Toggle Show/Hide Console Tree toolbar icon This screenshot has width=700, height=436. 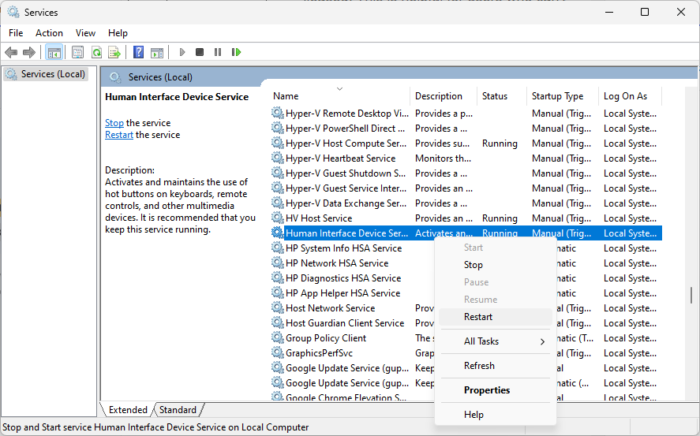tap(54, 53)
